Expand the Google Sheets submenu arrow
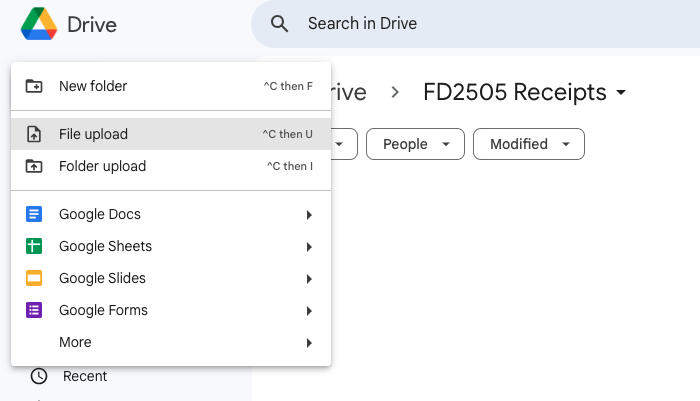The image size is (700, 401). tap(309, 247)
